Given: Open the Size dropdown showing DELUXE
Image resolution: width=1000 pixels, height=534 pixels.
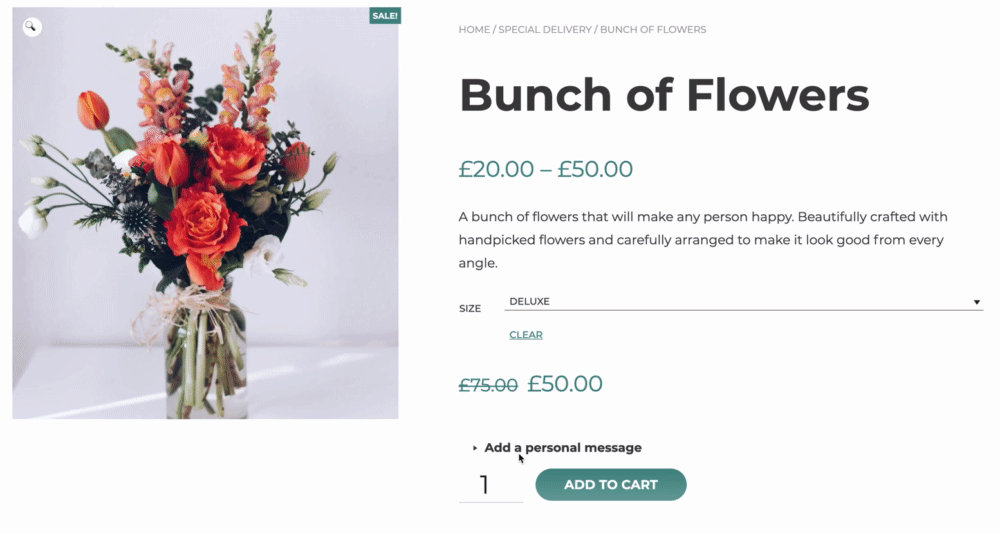Looking at the screenshot, I should click(743, 302).
